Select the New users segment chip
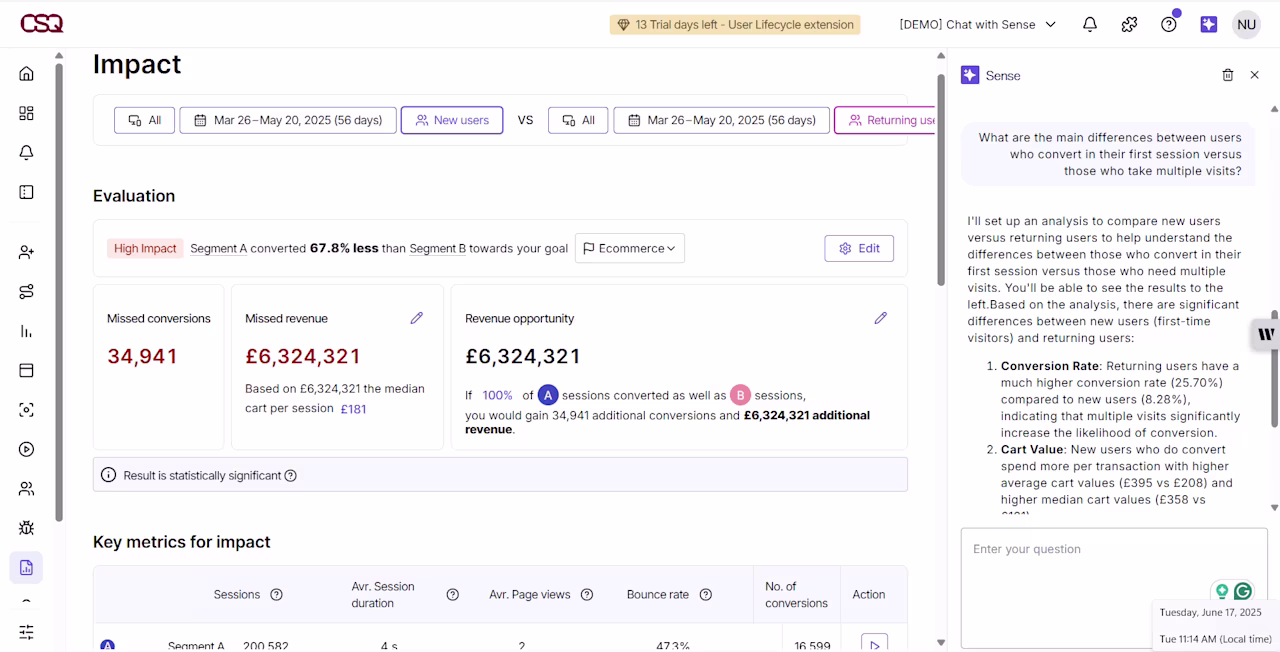1280x652 pixels. click(452, 120)
